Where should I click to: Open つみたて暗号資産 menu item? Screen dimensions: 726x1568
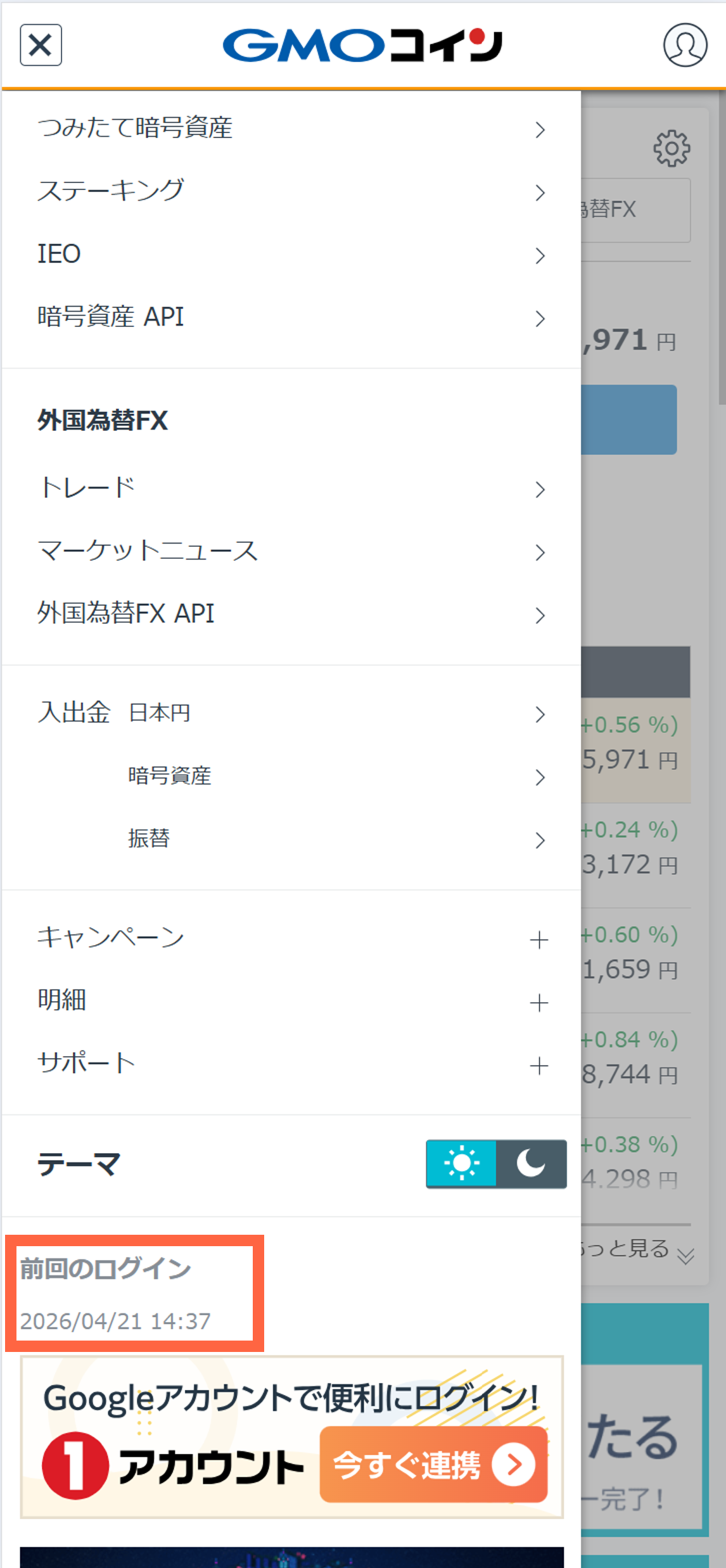[291, 129]
